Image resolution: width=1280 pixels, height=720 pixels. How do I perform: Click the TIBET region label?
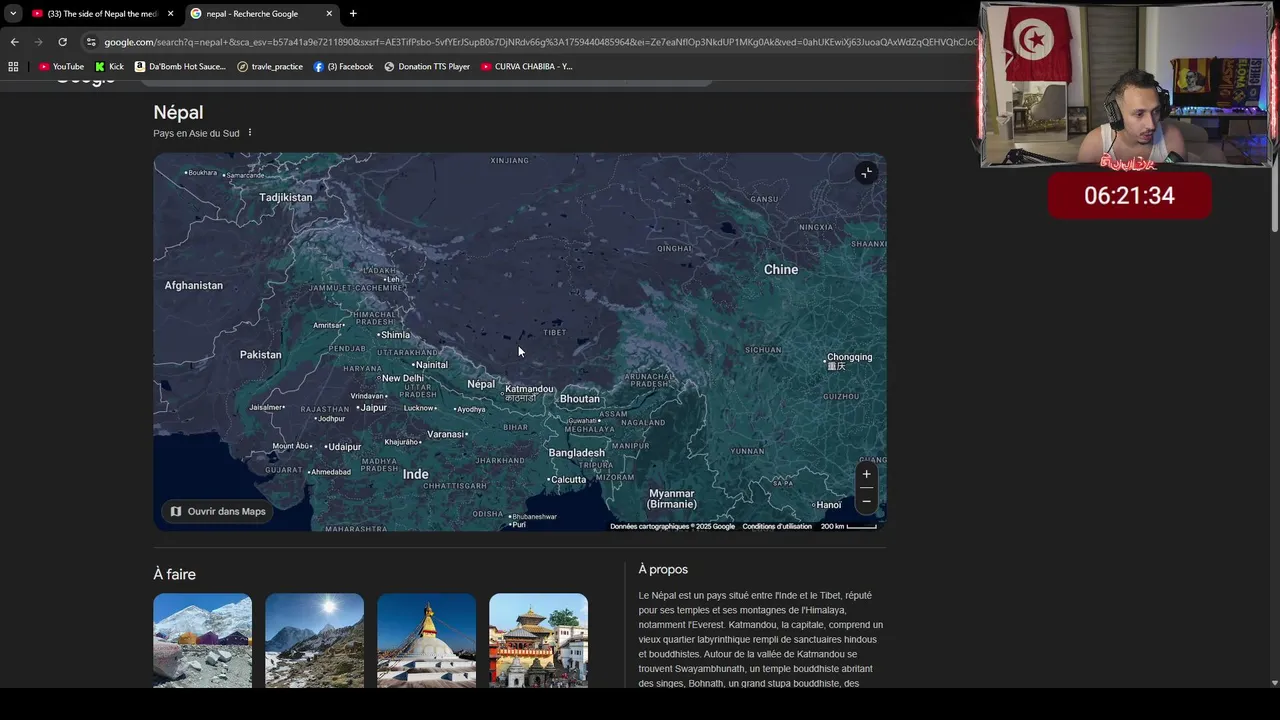pyautogui.click(x=555, y=332)
